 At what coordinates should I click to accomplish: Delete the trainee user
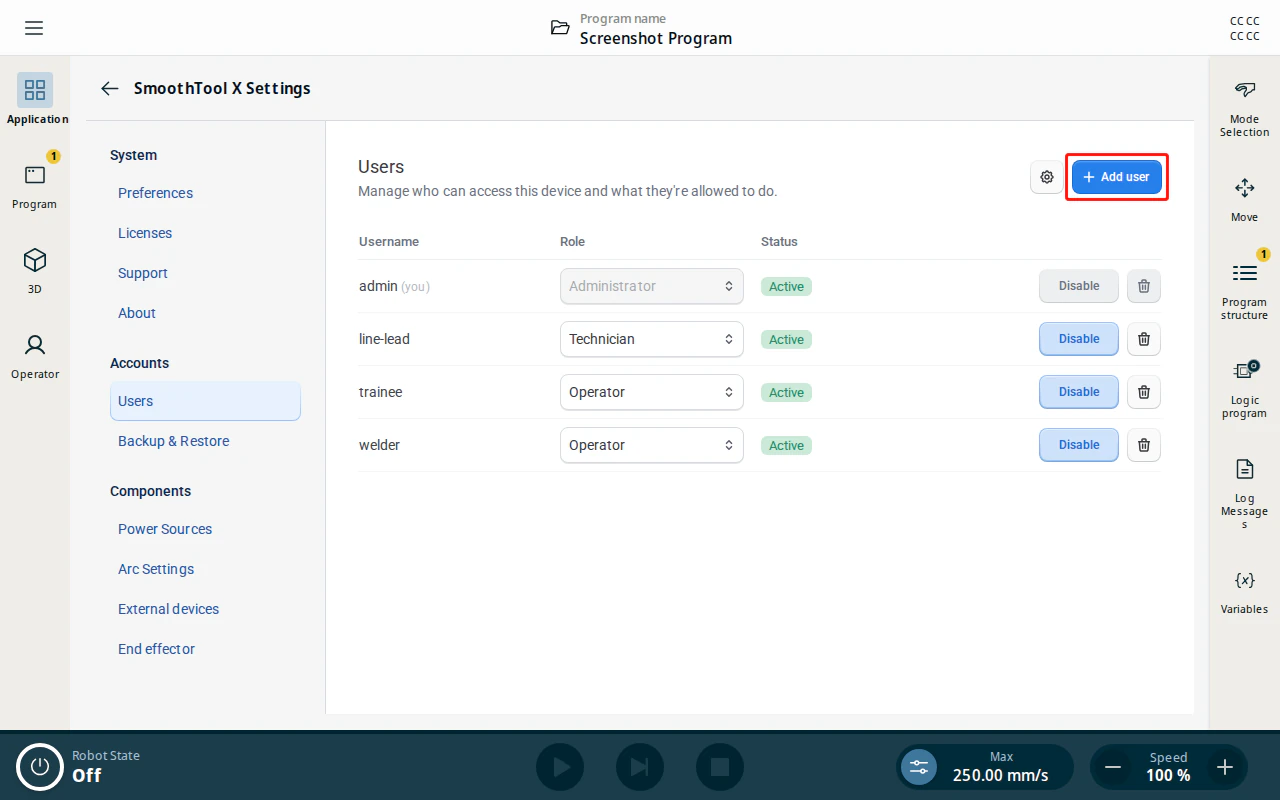point(1144,392)
